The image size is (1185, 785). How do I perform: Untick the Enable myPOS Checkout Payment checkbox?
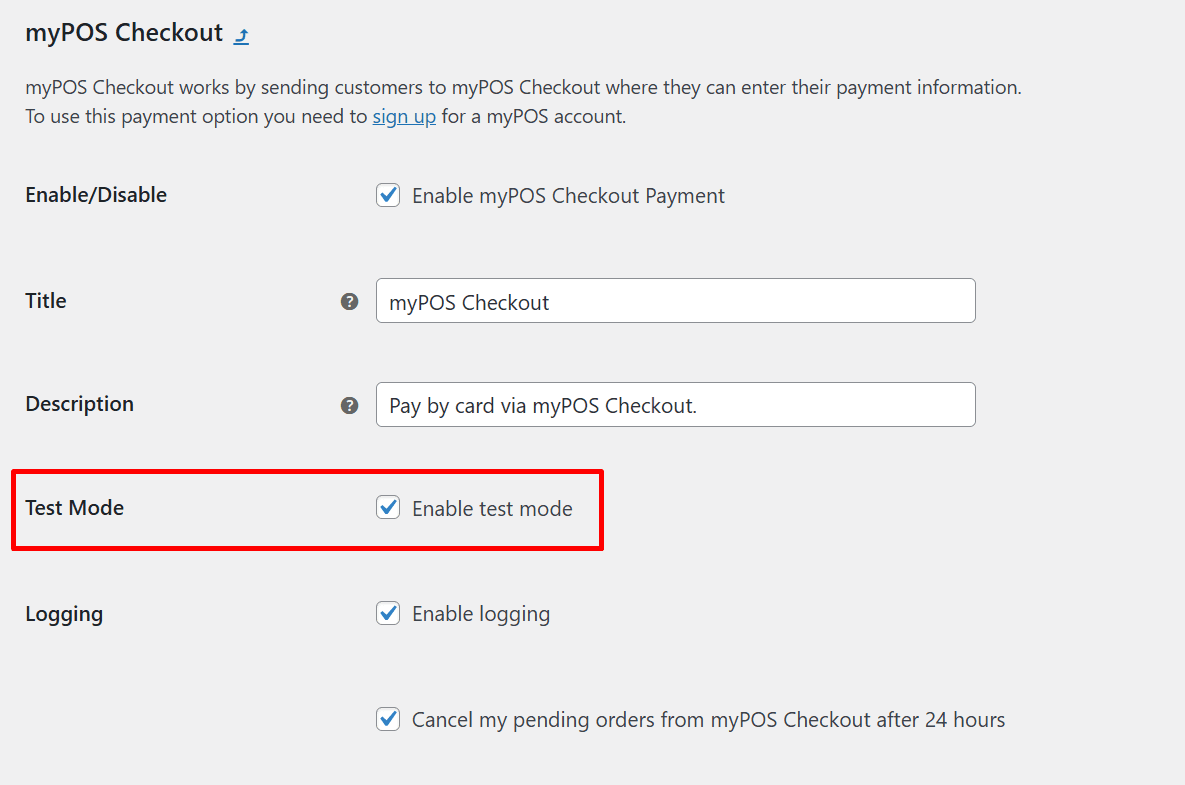coord(388,195)
